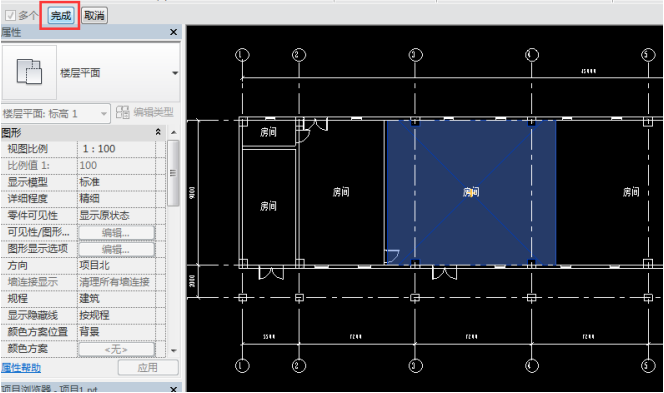Image resolution: width=664 pixels, height=393 pixels.
Task: Select the double door below the highlighted room
Action: [x=444, y=273]
